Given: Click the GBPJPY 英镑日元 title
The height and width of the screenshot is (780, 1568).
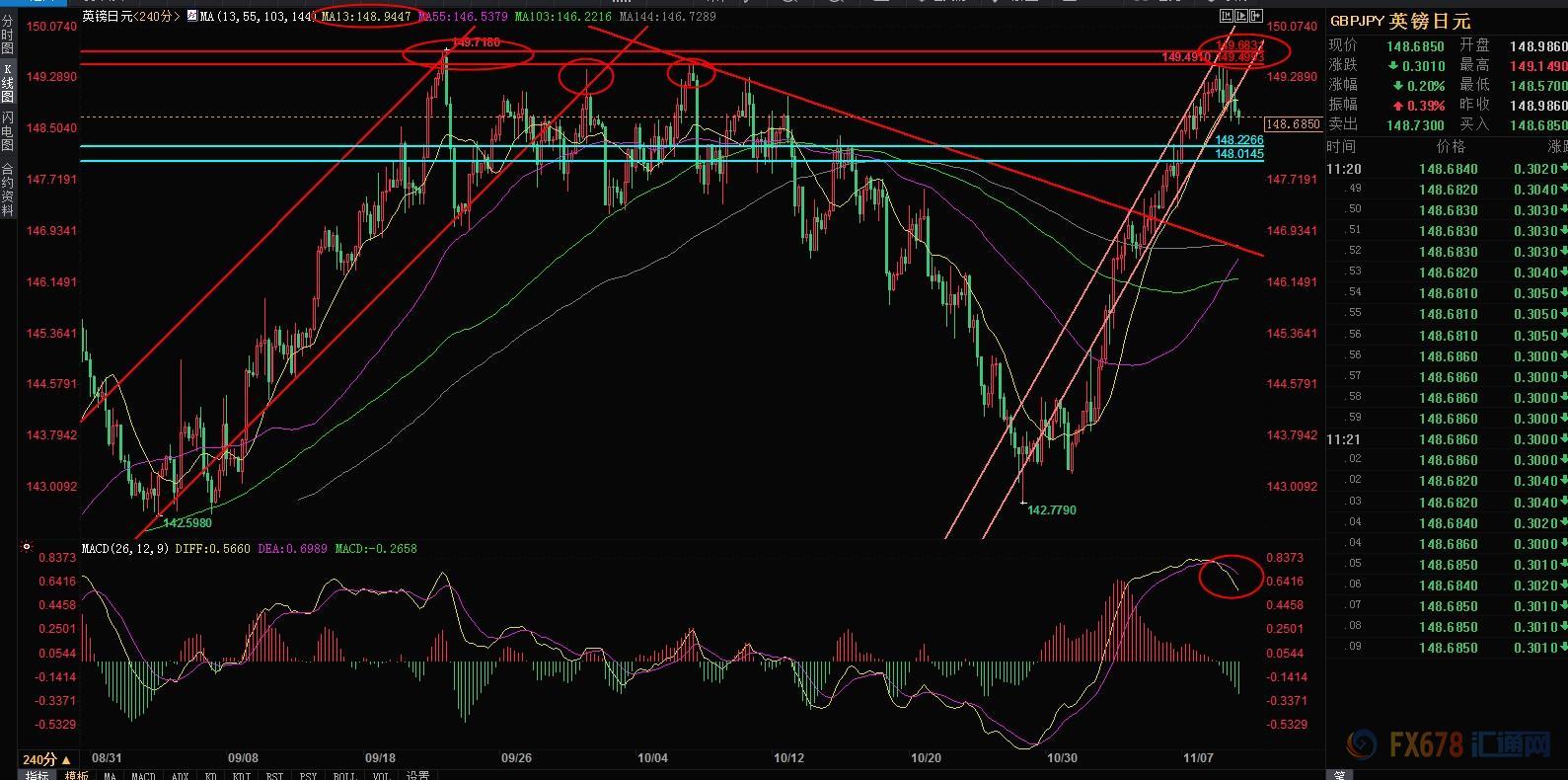Looking at the screenshot, I should tap(1399, 21).
